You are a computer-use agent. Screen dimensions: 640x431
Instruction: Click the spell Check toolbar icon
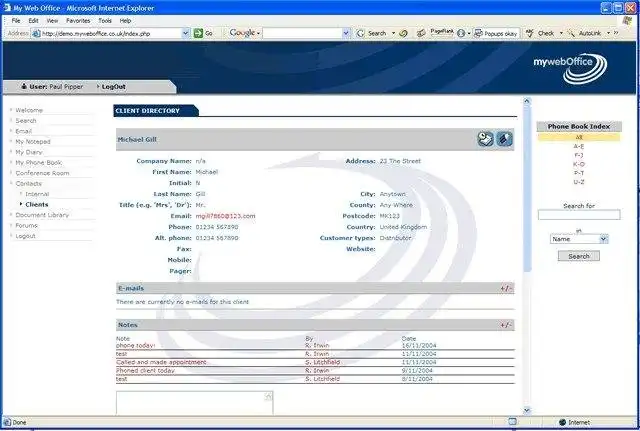point(529,33)
